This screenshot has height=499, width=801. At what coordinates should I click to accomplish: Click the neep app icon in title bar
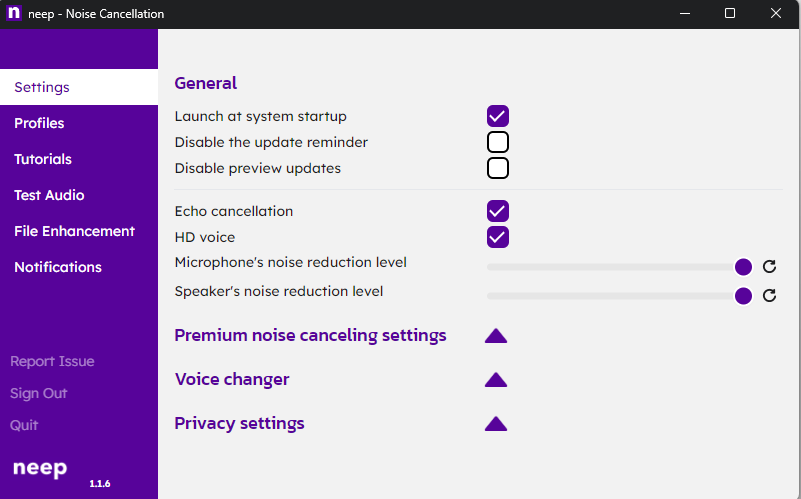point(15,14)
